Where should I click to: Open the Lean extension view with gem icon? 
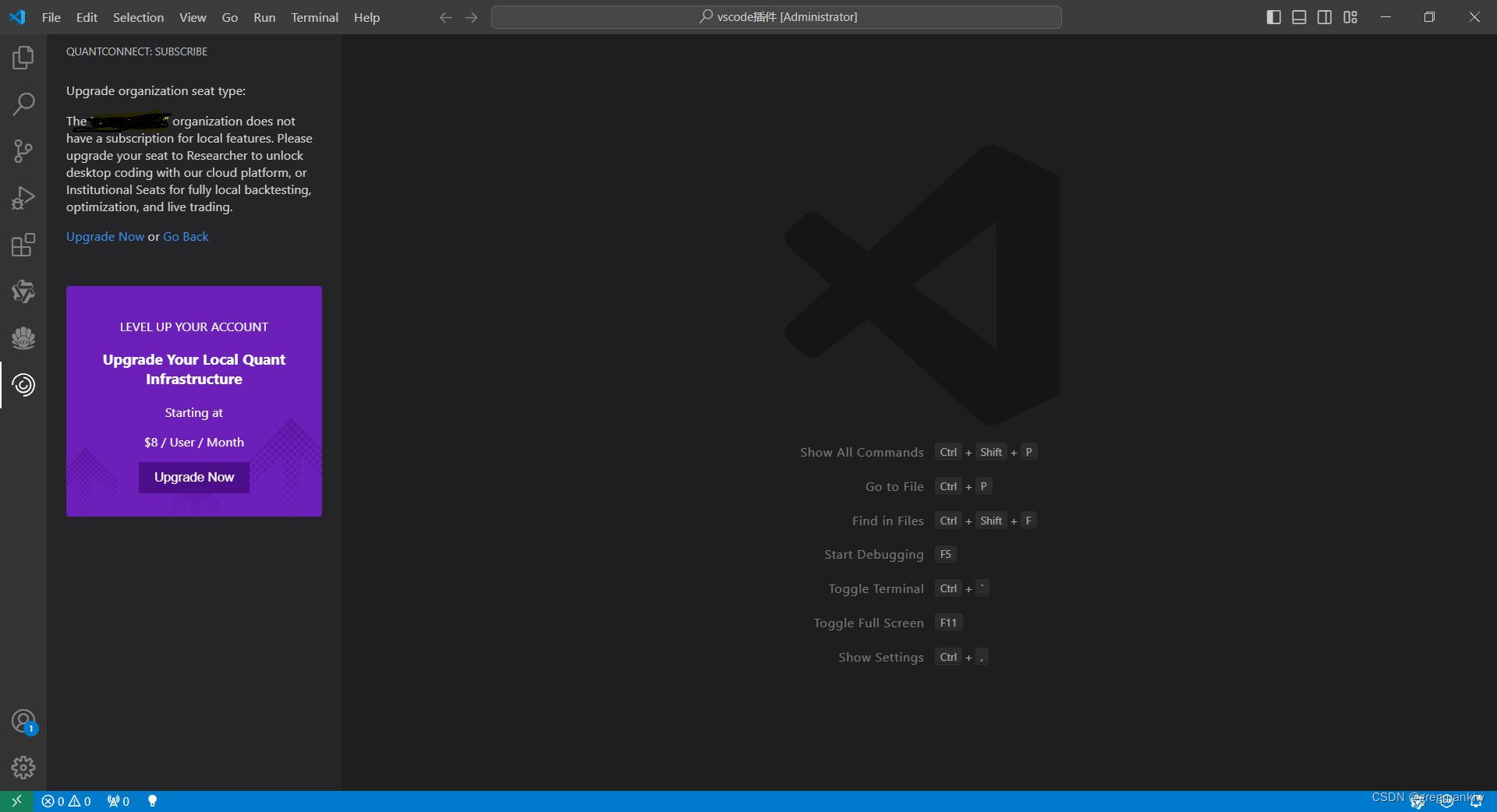pos(23,291)
